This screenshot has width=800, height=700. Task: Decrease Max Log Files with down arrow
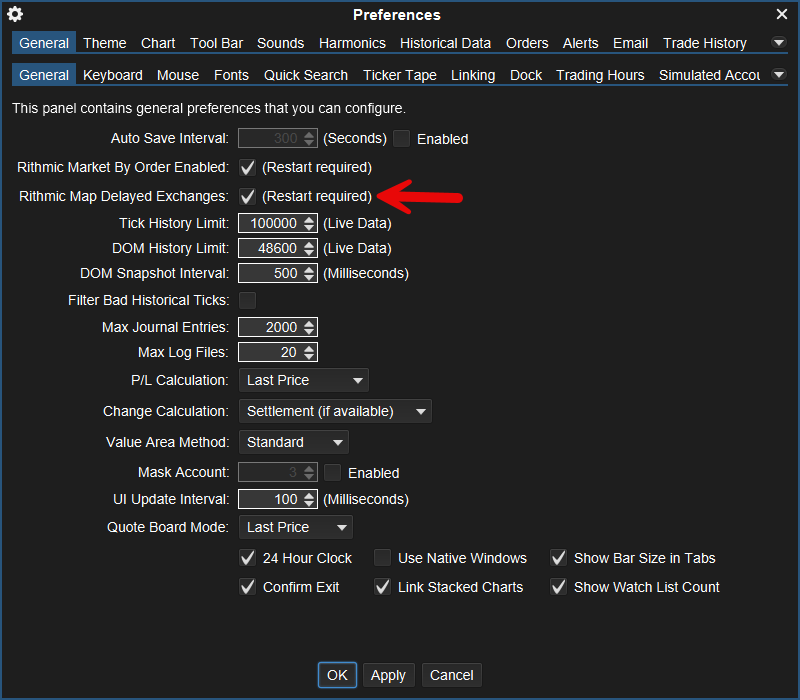tap(309, 357)
